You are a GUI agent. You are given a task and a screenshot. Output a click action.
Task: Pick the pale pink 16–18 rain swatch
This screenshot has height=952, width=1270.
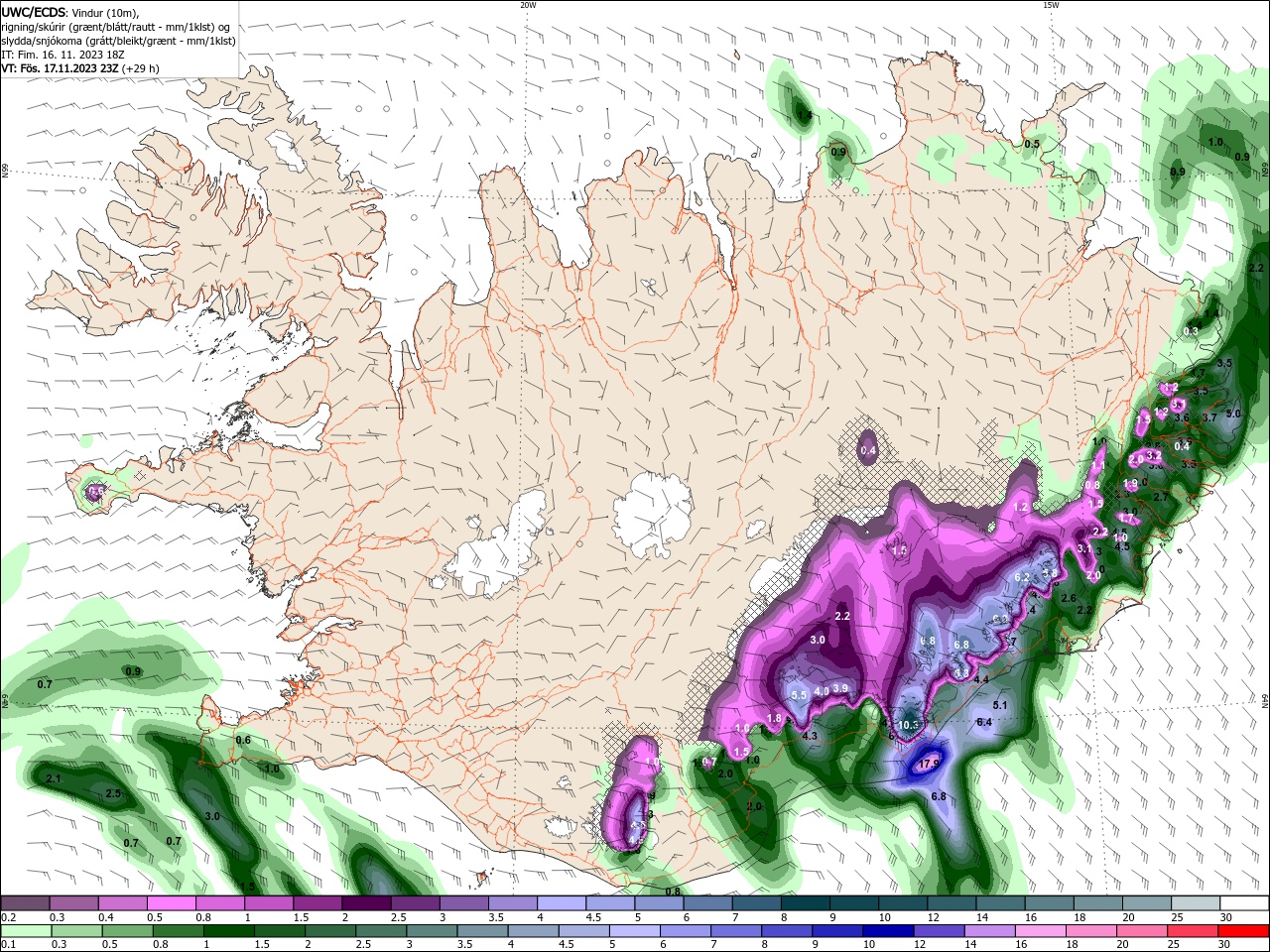click(1040, 931)
